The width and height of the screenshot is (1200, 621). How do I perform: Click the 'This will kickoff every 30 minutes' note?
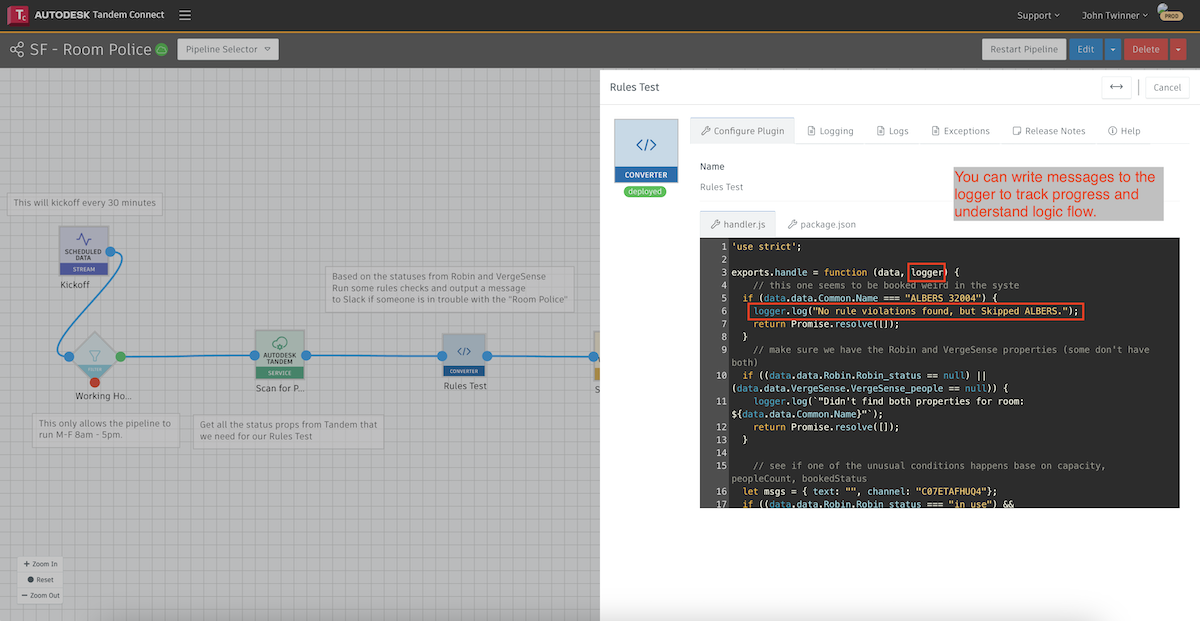(x=85, y=202)
